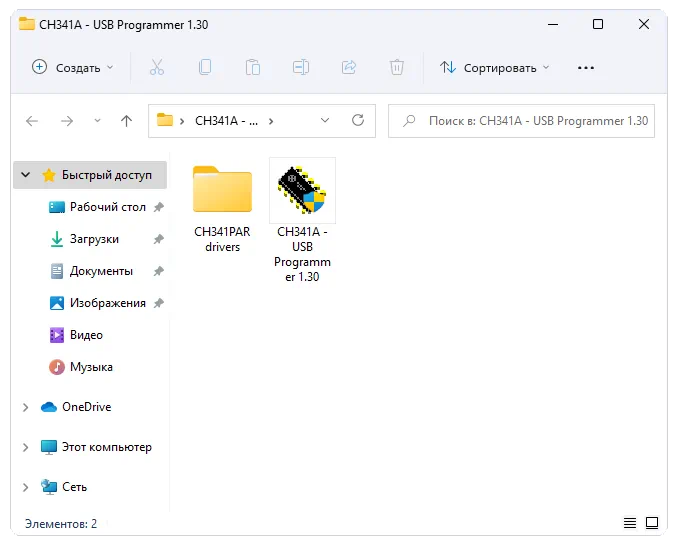
Task: Click pin icon next to Рабочий стол
Action: pos(159,207)
